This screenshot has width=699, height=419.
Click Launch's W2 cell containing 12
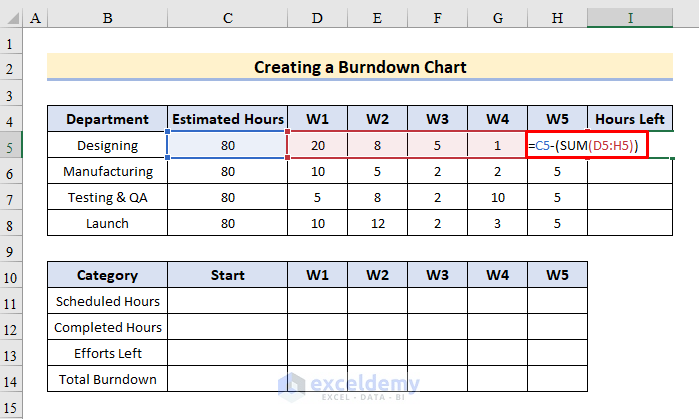[x=377, y=223]
